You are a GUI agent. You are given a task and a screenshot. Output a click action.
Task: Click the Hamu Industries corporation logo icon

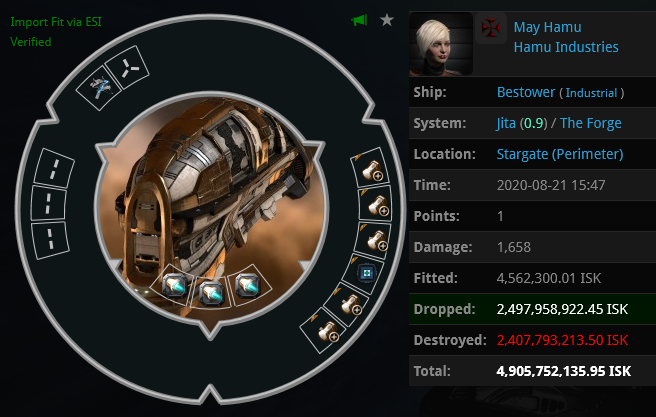[491, 28]
